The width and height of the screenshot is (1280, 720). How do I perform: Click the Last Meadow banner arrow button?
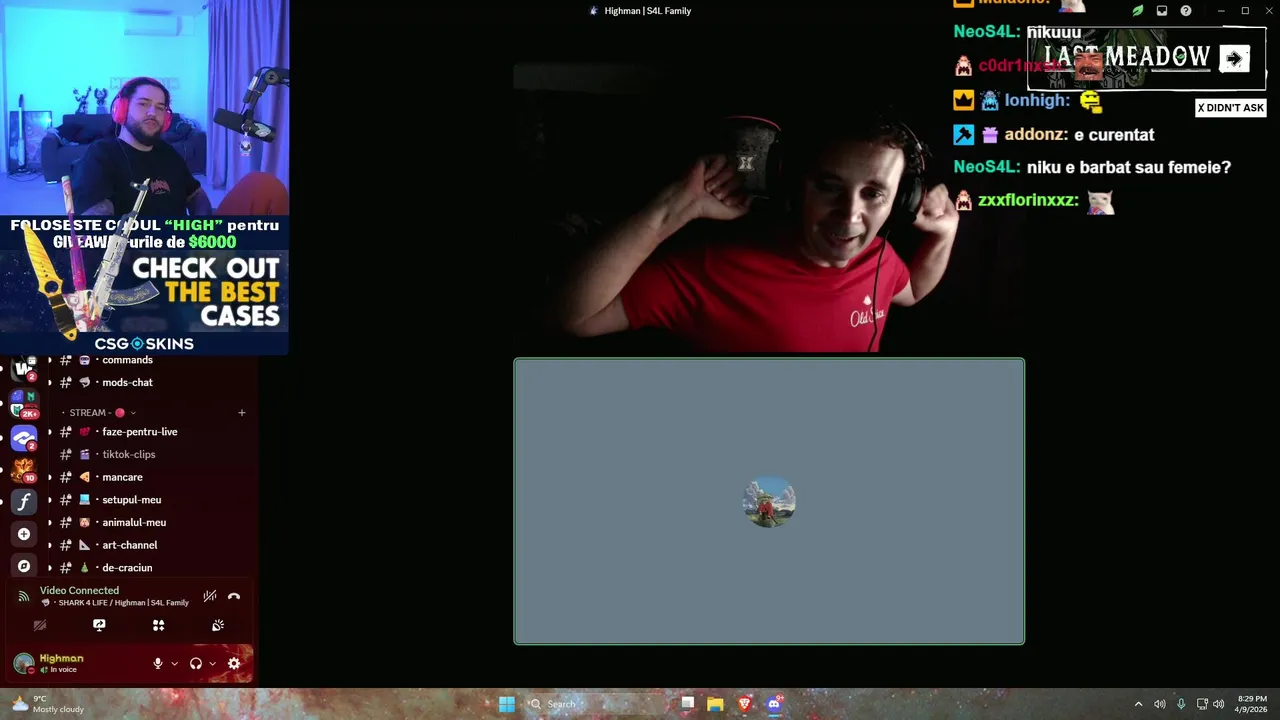click(x=1234, y=59)
